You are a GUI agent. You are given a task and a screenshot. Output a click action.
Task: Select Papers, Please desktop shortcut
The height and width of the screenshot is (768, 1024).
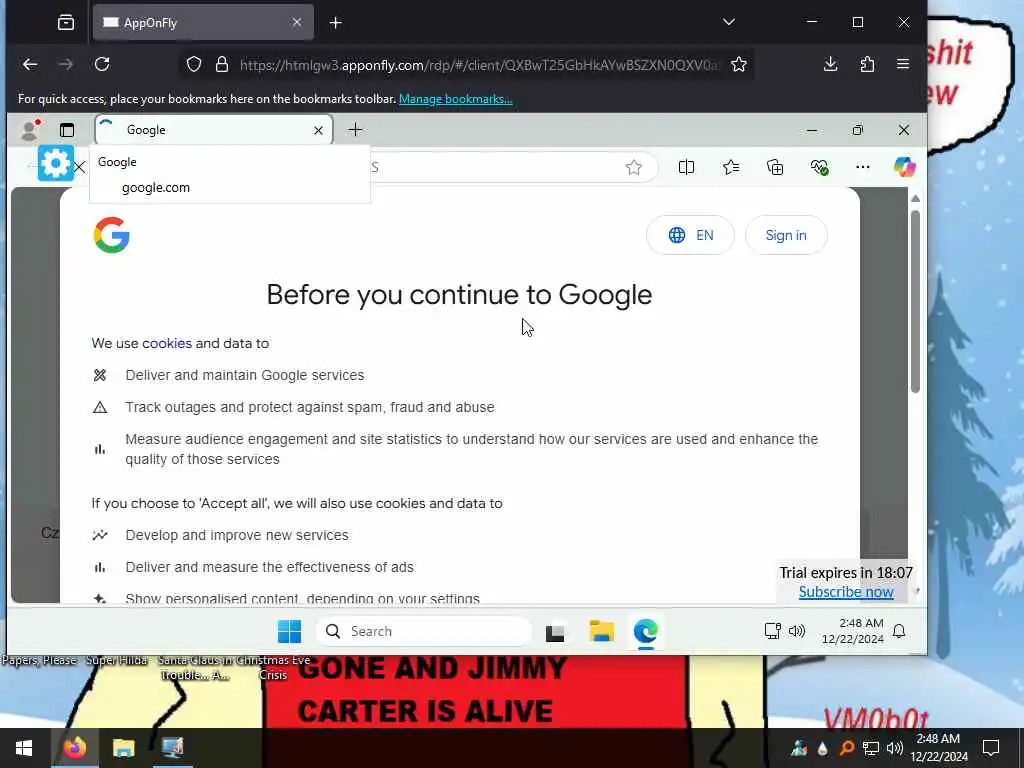click(39, 660)
